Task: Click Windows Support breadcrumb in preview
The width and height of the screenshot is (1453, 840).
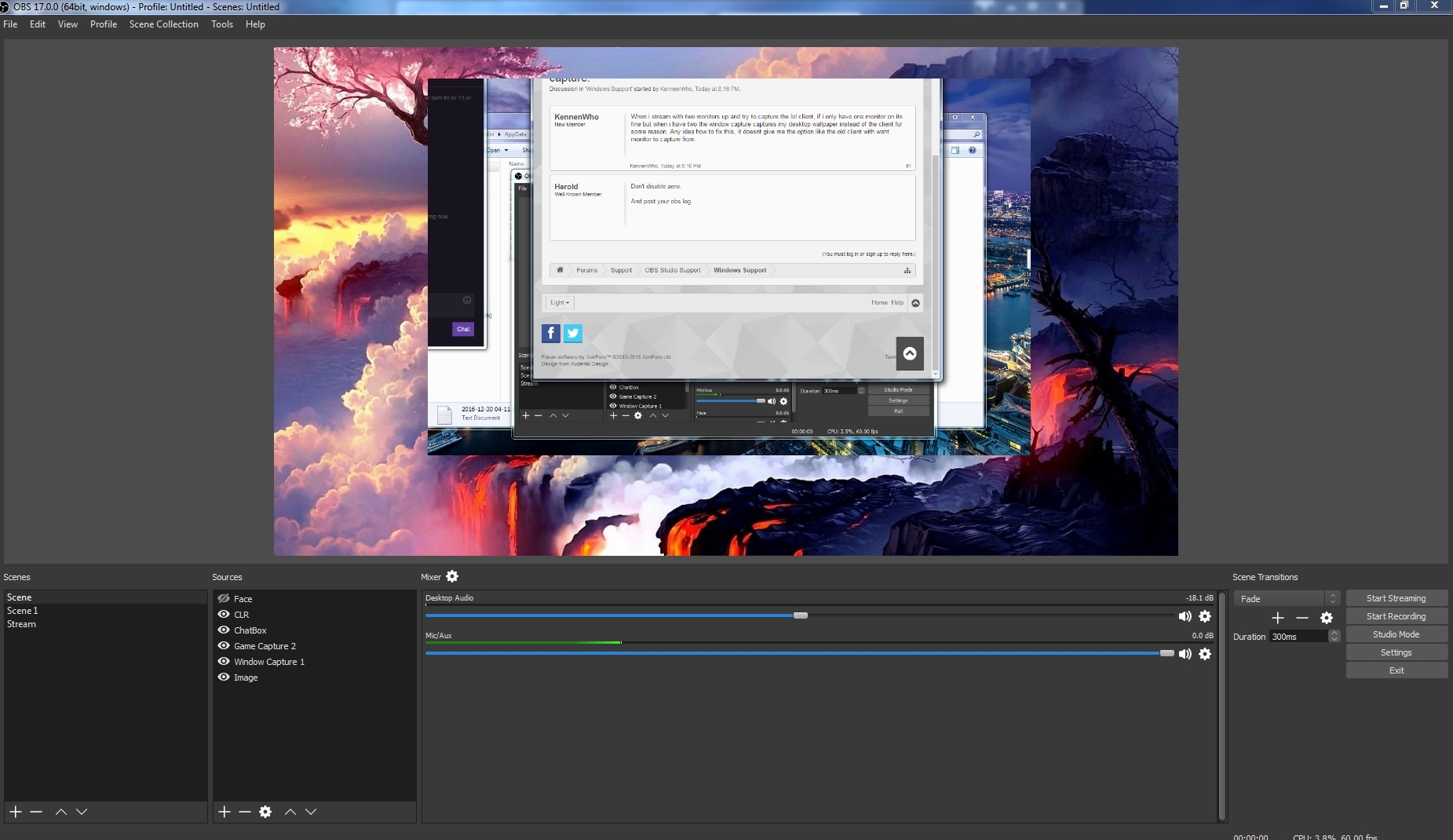Action: [739, 270]
